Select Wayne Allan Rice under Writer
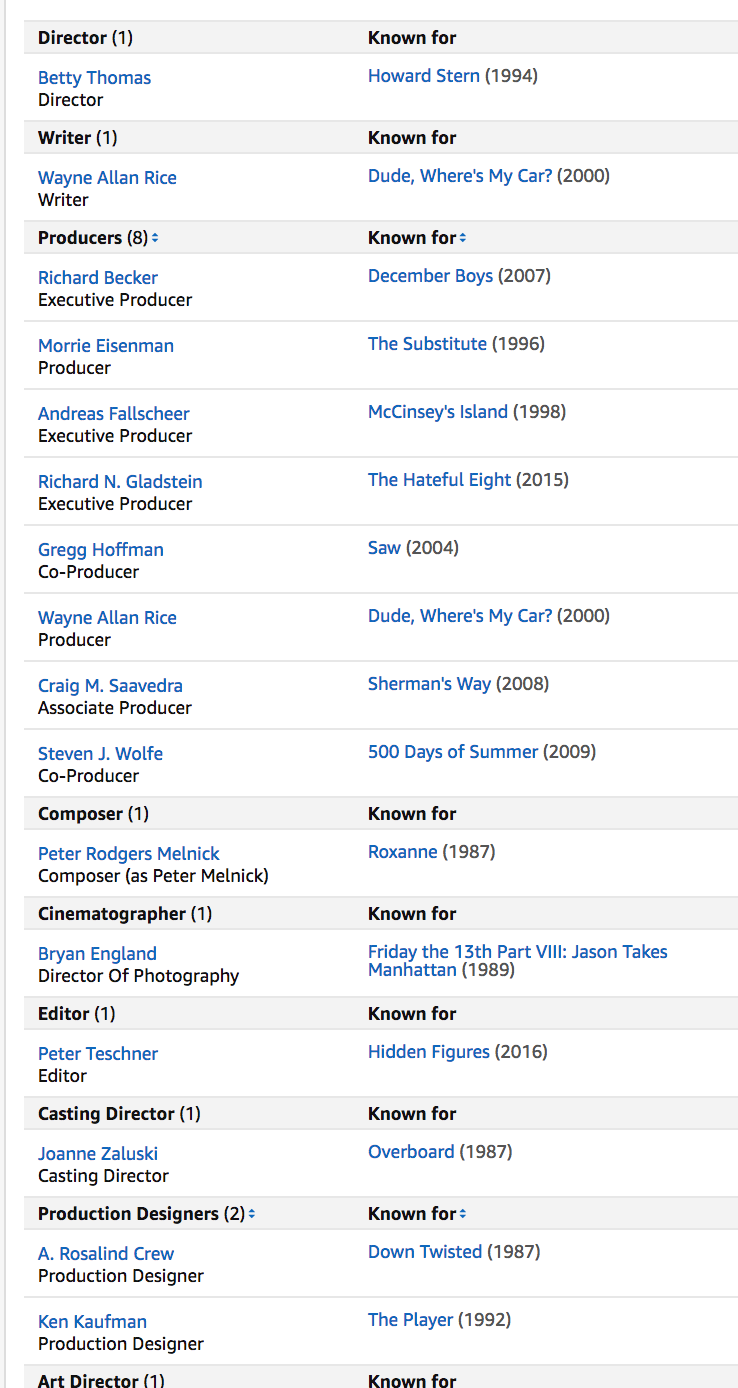 pyautogui.click(x=107, y=178)
